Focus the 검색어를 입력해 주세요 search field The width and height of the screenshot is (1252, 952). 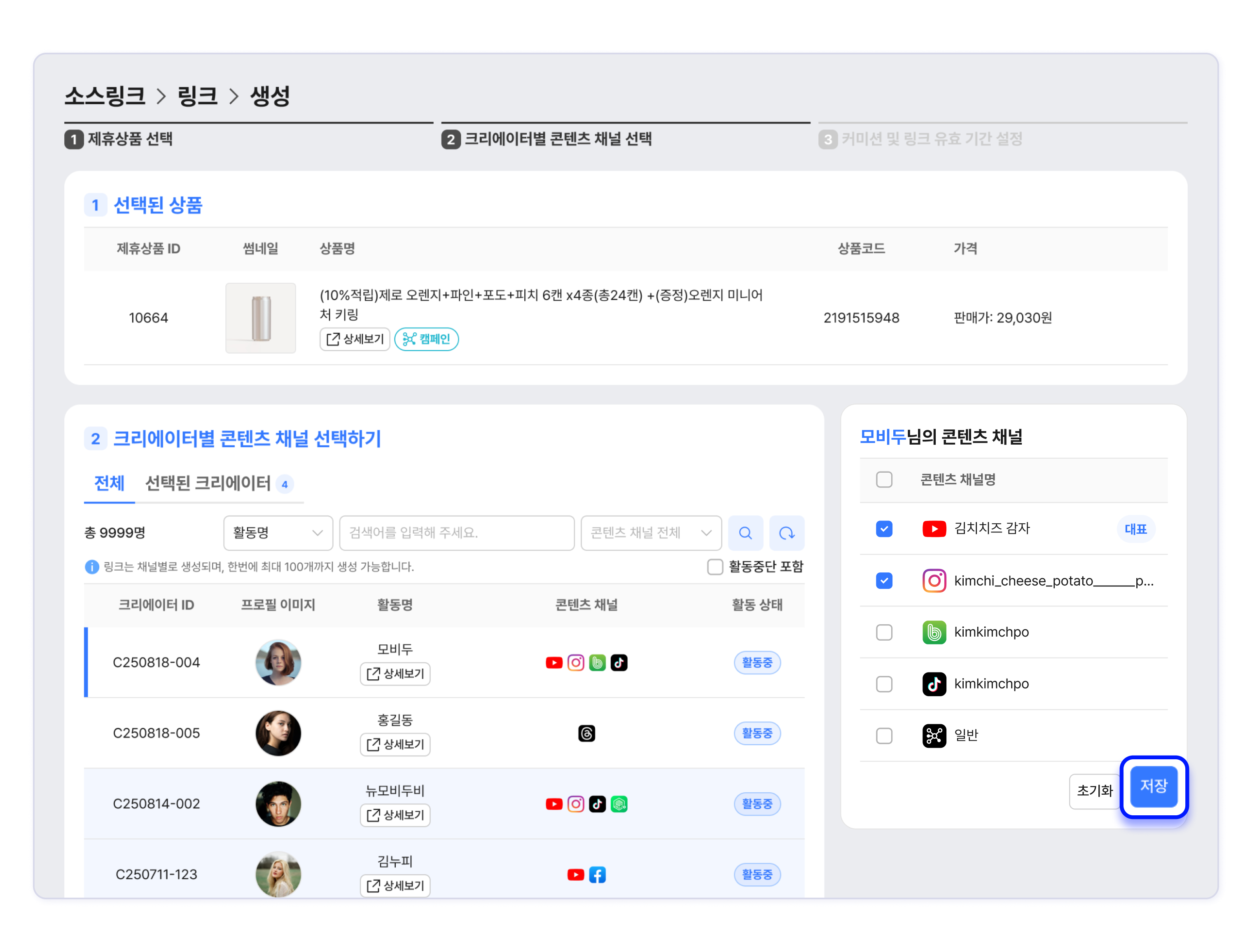(x=456, y=533)
